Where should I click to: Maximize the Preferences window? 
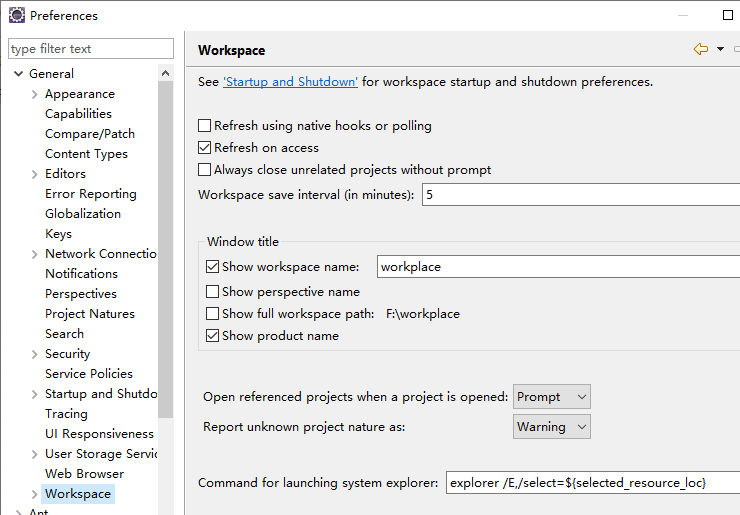(x=728, y=15)
